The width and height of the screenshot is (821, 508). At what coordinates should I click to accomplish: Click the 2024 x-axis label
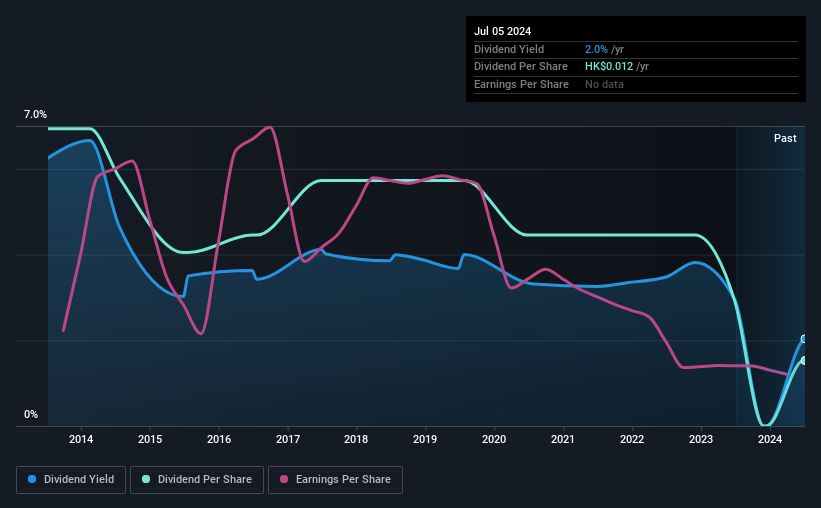(770, 439)
